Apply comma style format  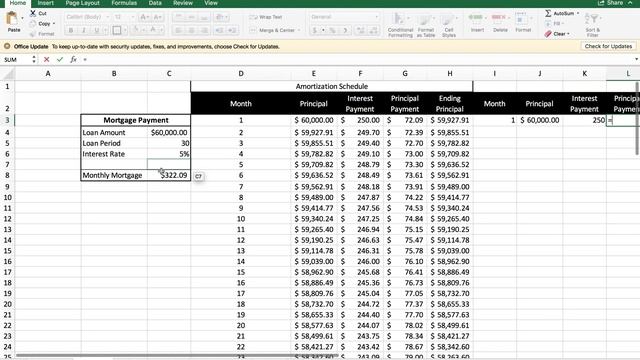(x=345, y=30)
